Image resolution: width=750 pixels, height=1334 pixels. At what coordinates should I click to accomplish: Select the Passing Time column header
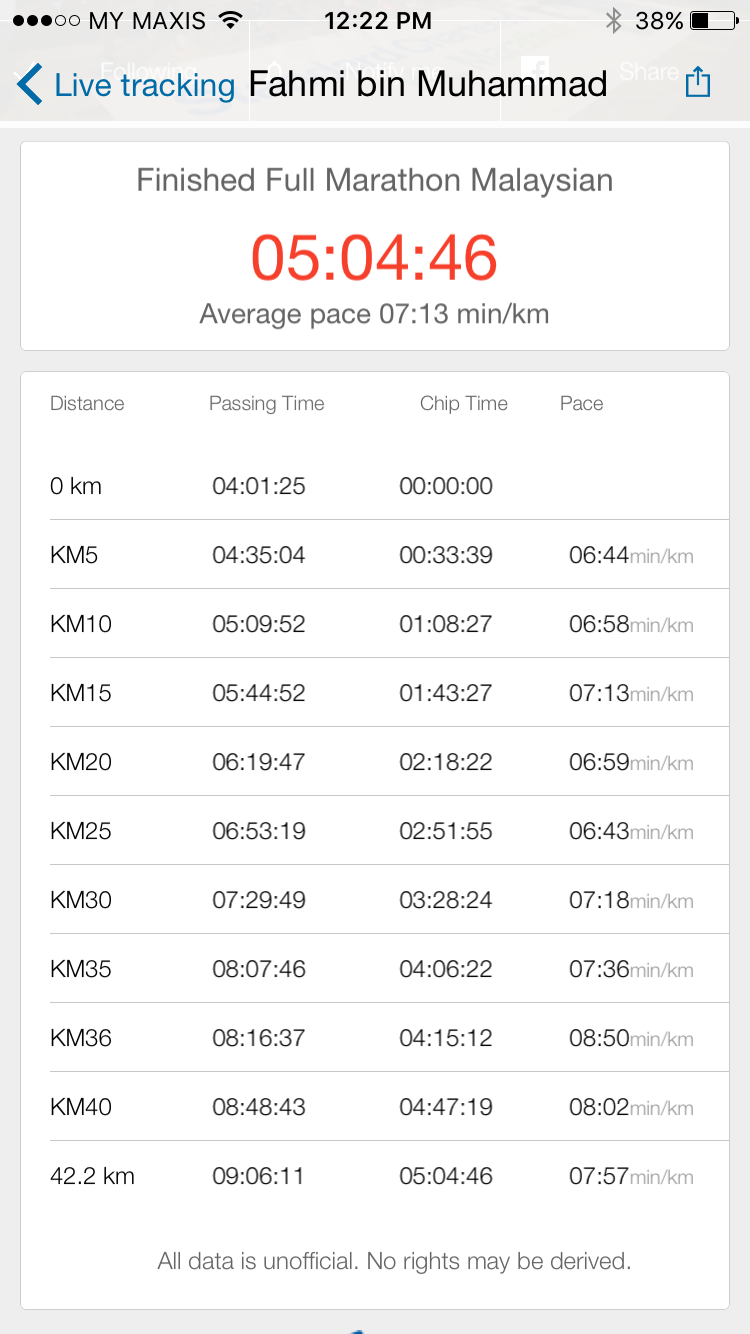(266, 404)
